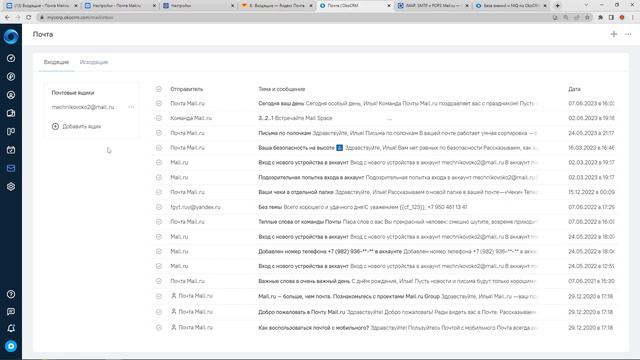Close the Яндекс Почта browser tab
Screen dimensions: 640x360
[311, 6]
